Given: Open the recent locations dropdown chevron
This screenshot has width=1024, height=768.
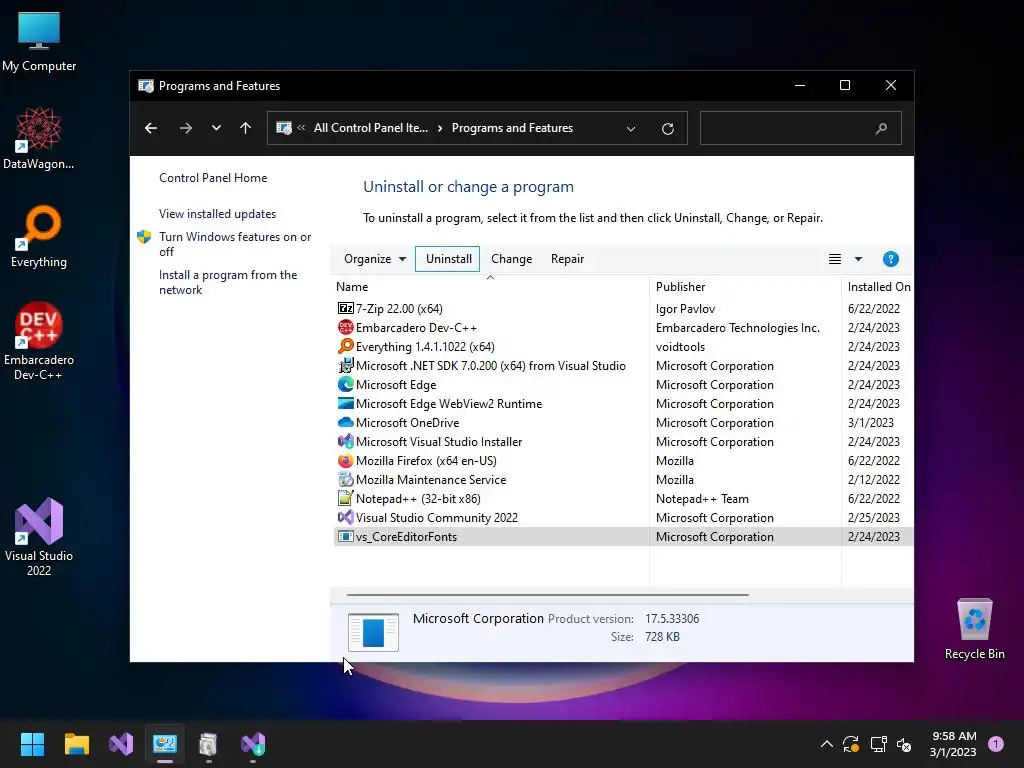Looking at the screenshot, I should pos(216,128).
